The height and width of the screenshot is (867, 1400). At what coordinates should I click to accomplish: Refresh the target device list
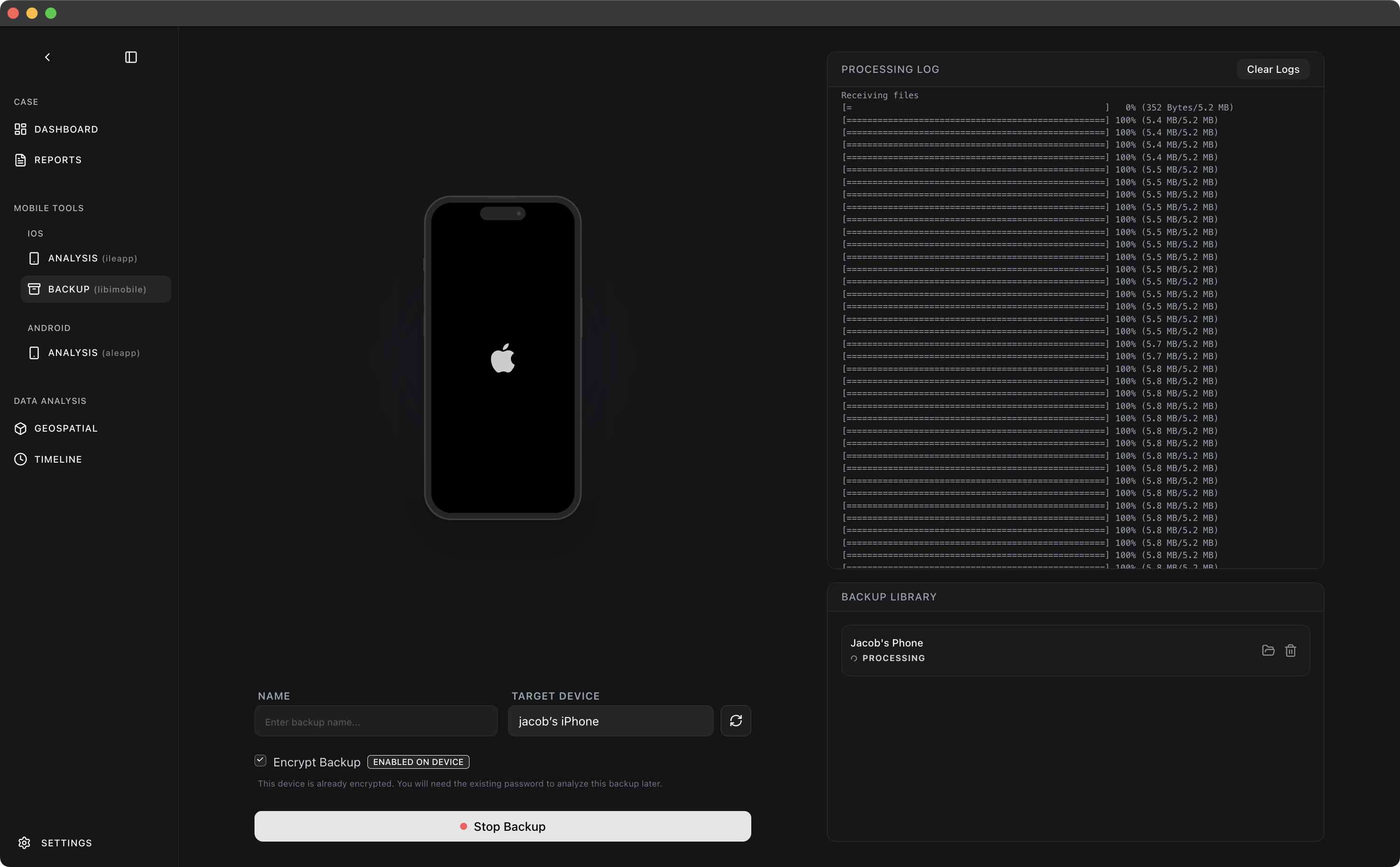(x=736, y=721)
